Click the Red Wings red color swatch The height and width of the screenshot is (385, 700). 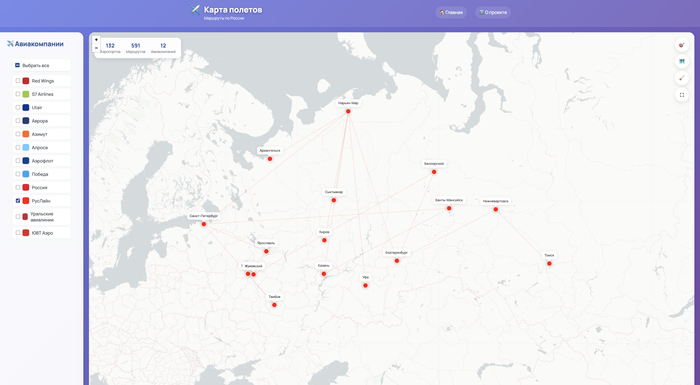point(26,81)
